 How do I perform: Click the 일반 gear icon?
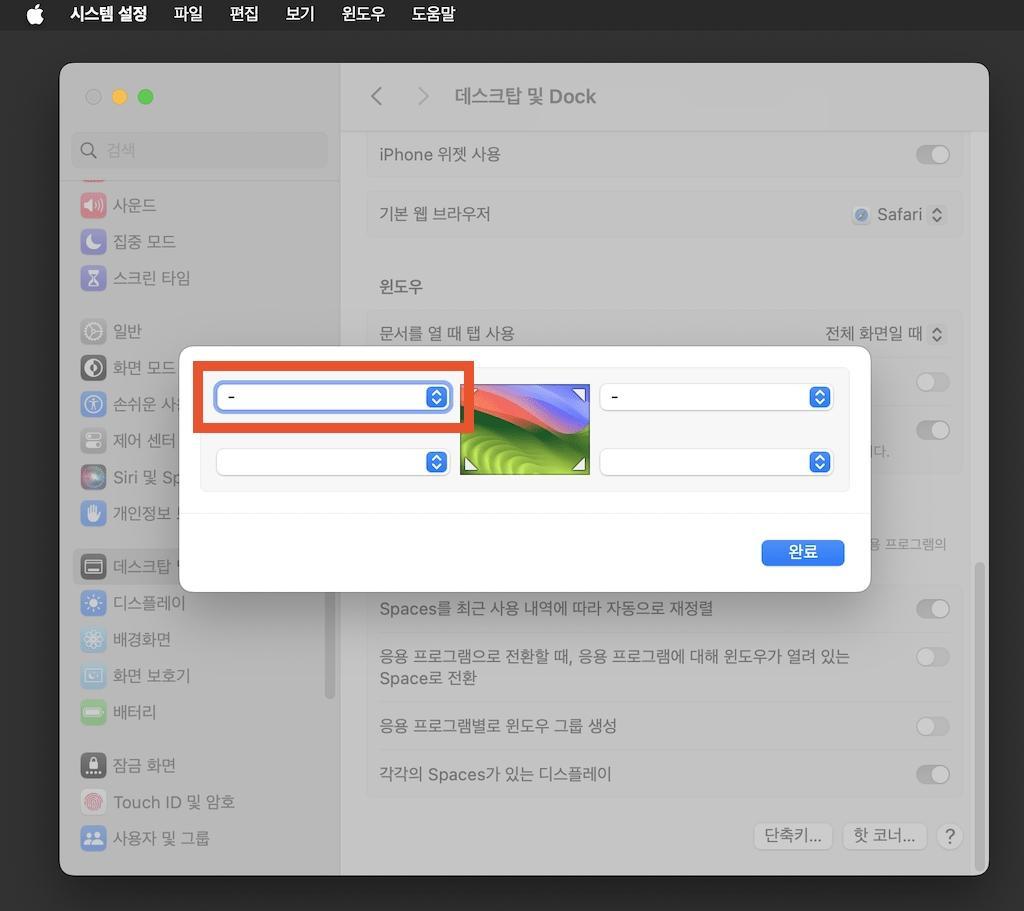93,332
